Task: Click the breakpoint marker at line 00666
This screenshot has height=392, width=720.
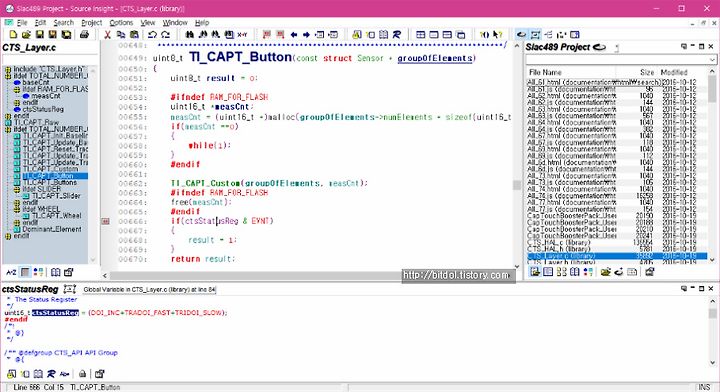Action: tap(106, 221)
